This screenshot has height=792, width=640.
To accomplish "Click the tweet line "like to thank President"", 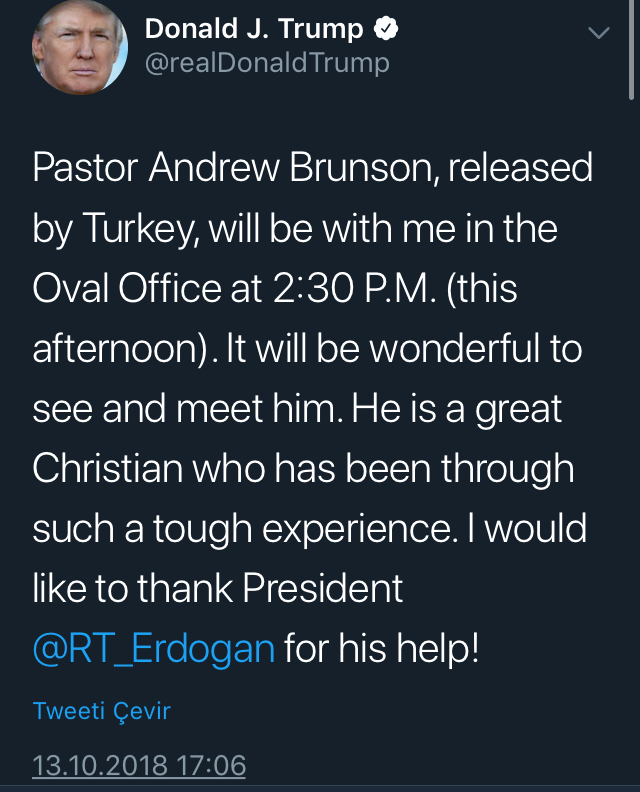I will (218, 589).
